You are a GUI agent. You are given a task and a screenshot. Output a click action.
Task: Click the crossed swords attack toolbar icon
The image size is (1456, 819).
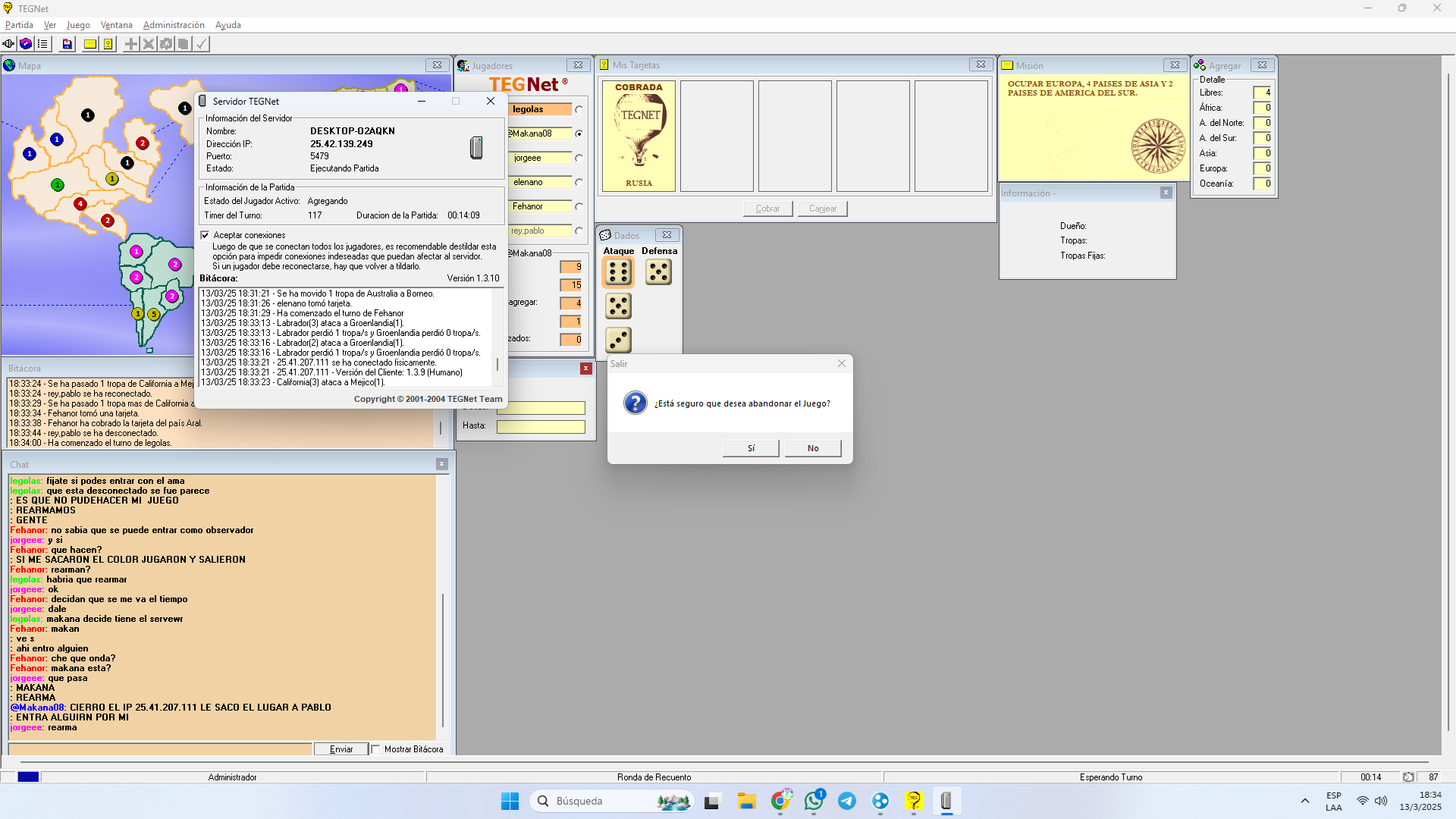(x=149, y=44)
